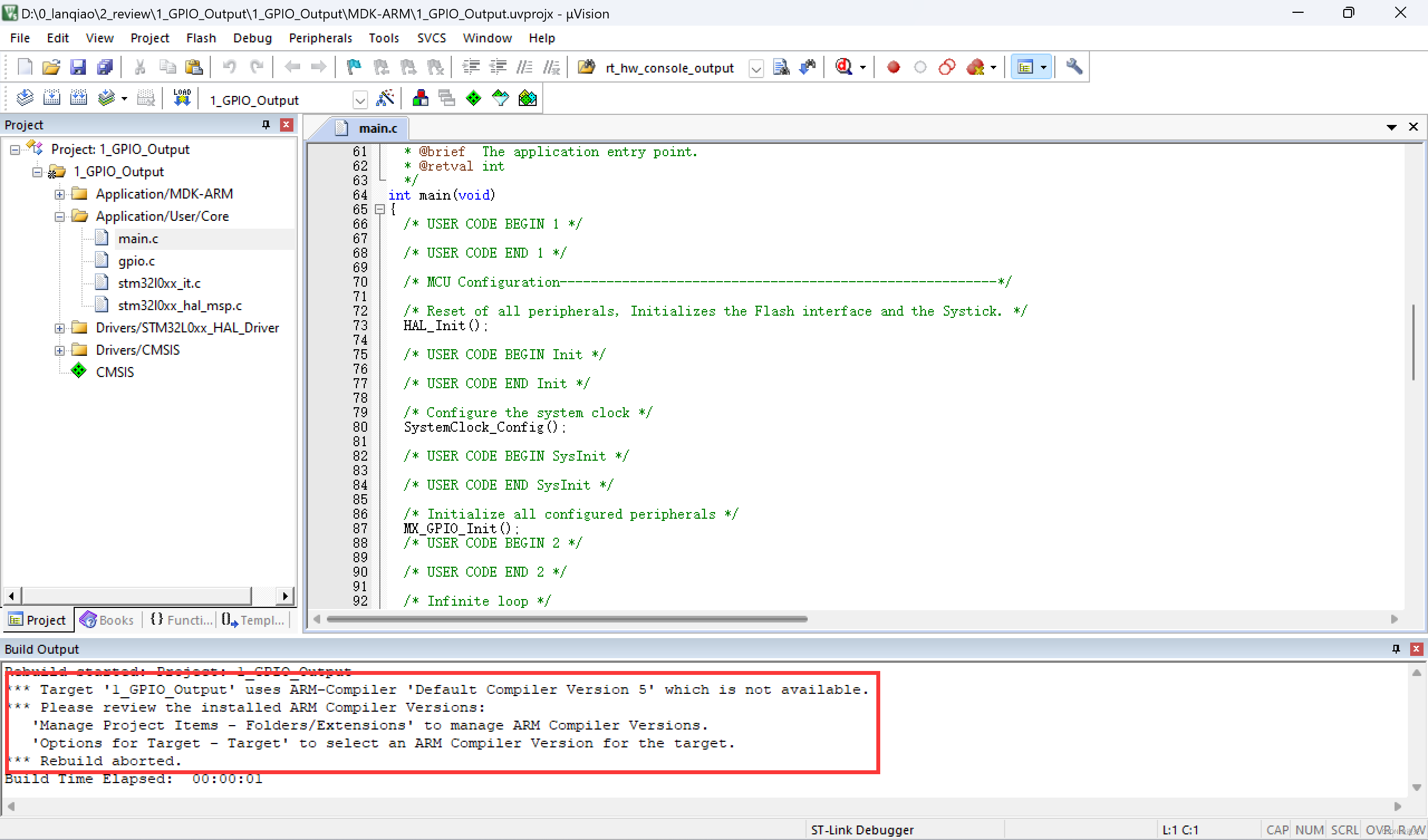1428x840 pixels.
Task: Click the rt_hw_console_output find field
Action: pyautogui.click(x=674, y=69)
